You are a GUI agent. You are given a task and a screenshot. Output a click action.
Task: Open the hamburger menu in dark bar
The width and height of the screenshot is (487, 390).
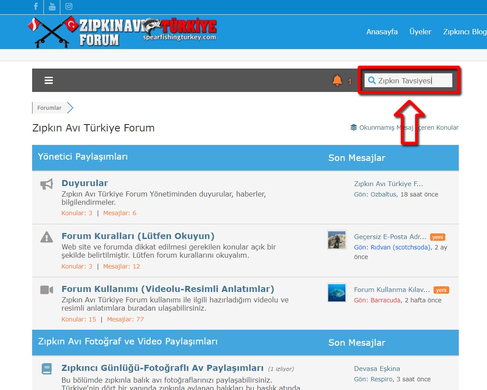point(49,80)
